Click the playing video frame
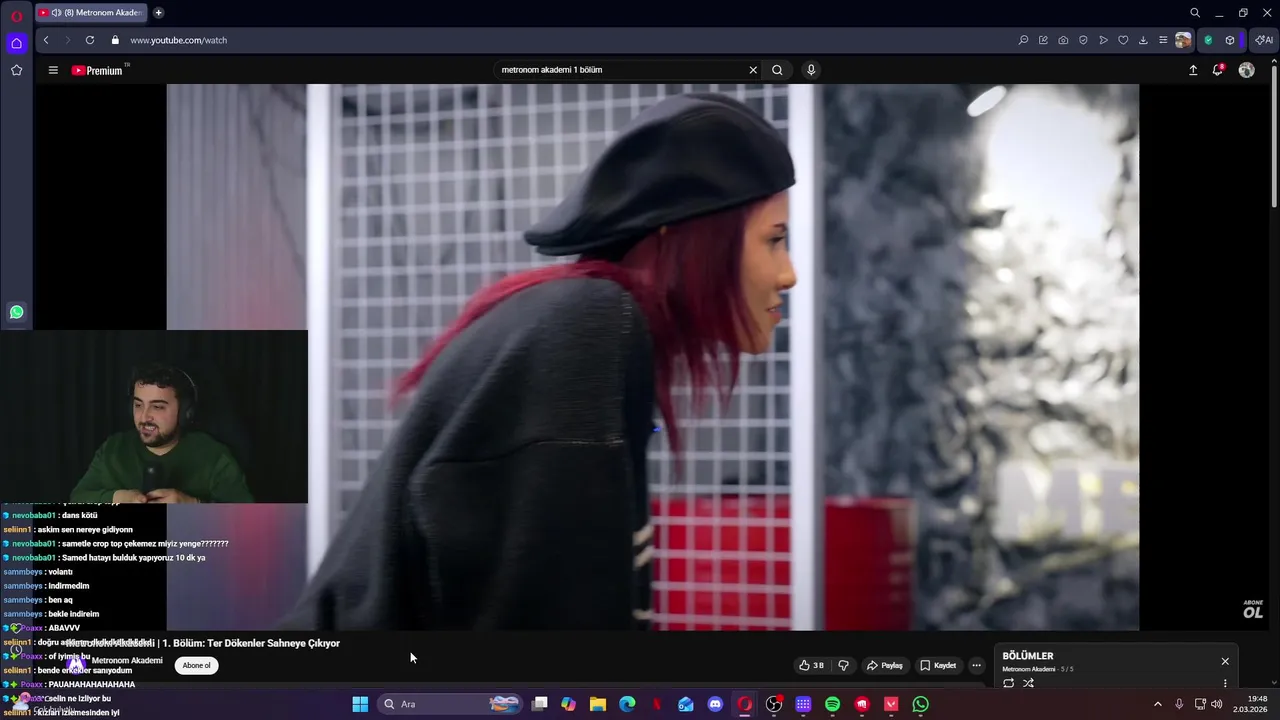Screen dimensions: 1280x720 pos(652,357)
